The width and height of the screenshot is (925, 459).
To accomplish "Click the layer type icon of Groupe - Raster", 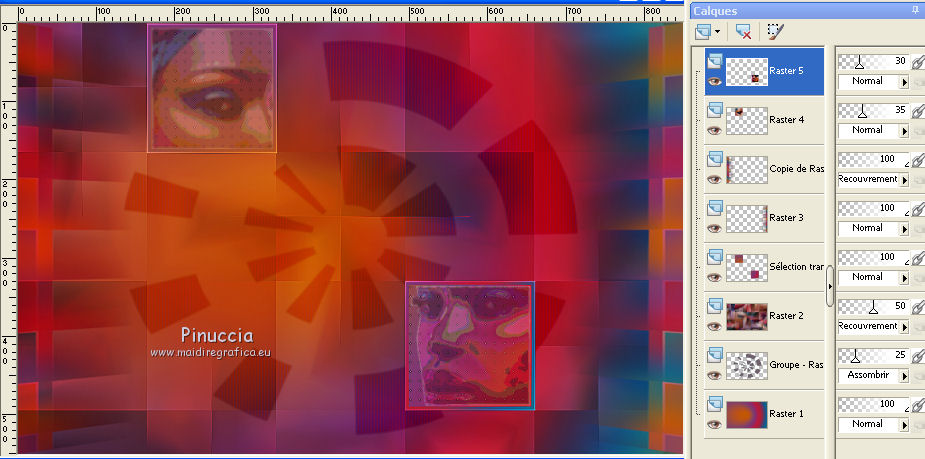I will [x=715, y=354].
